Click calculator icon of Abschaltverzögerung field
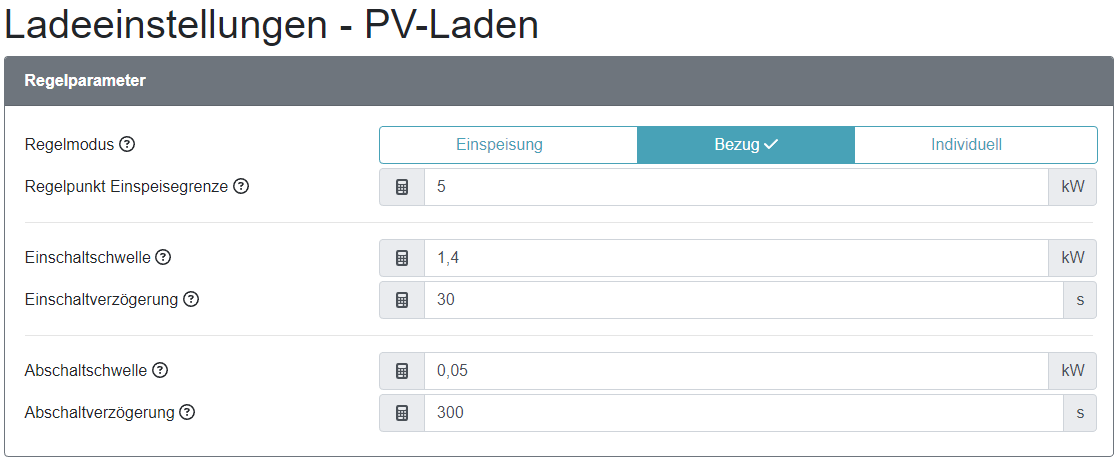Viewport: 1120px width, 464px height. [x=402, y=413]
